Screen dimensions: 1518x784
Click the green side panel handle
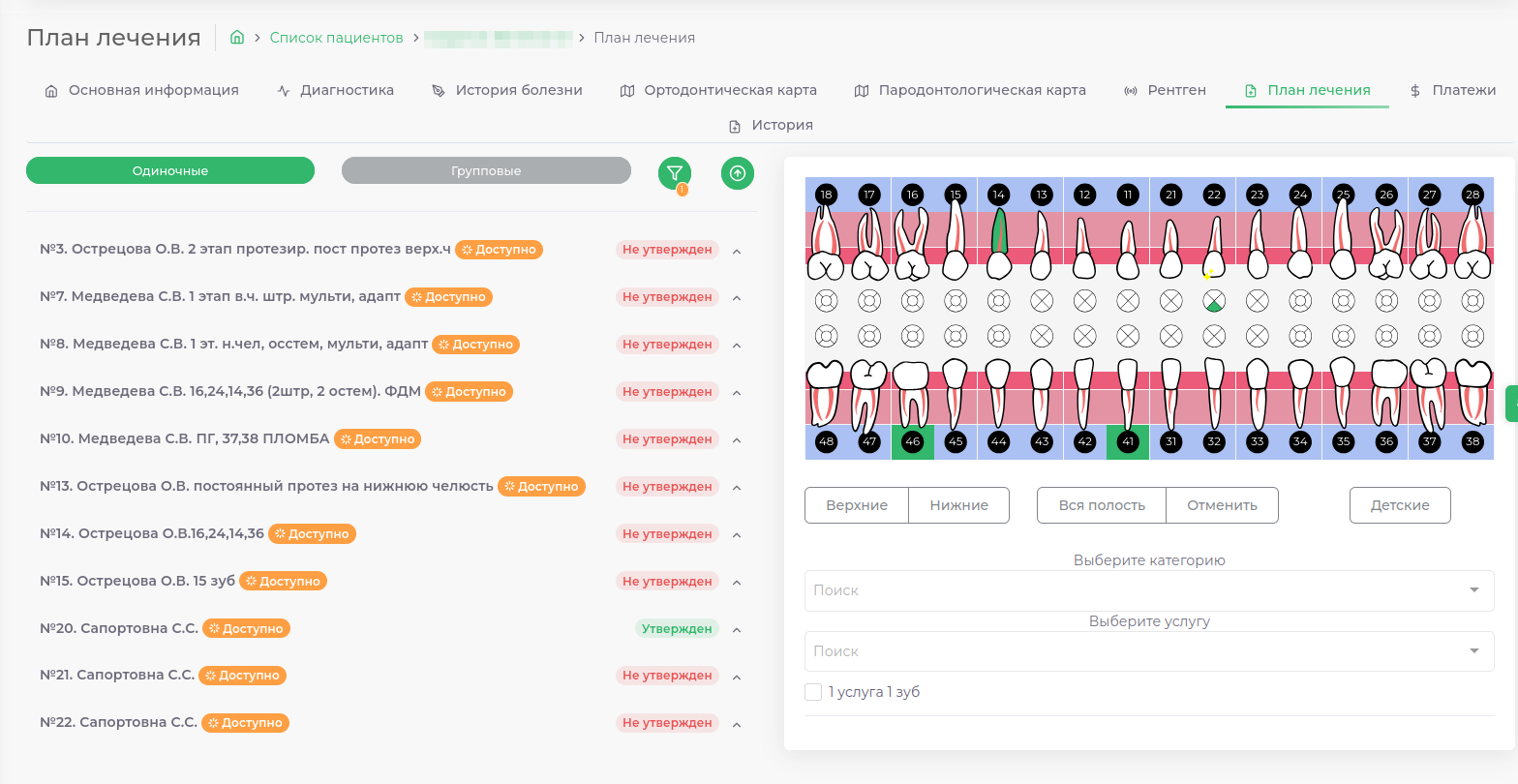[1512, 403]
